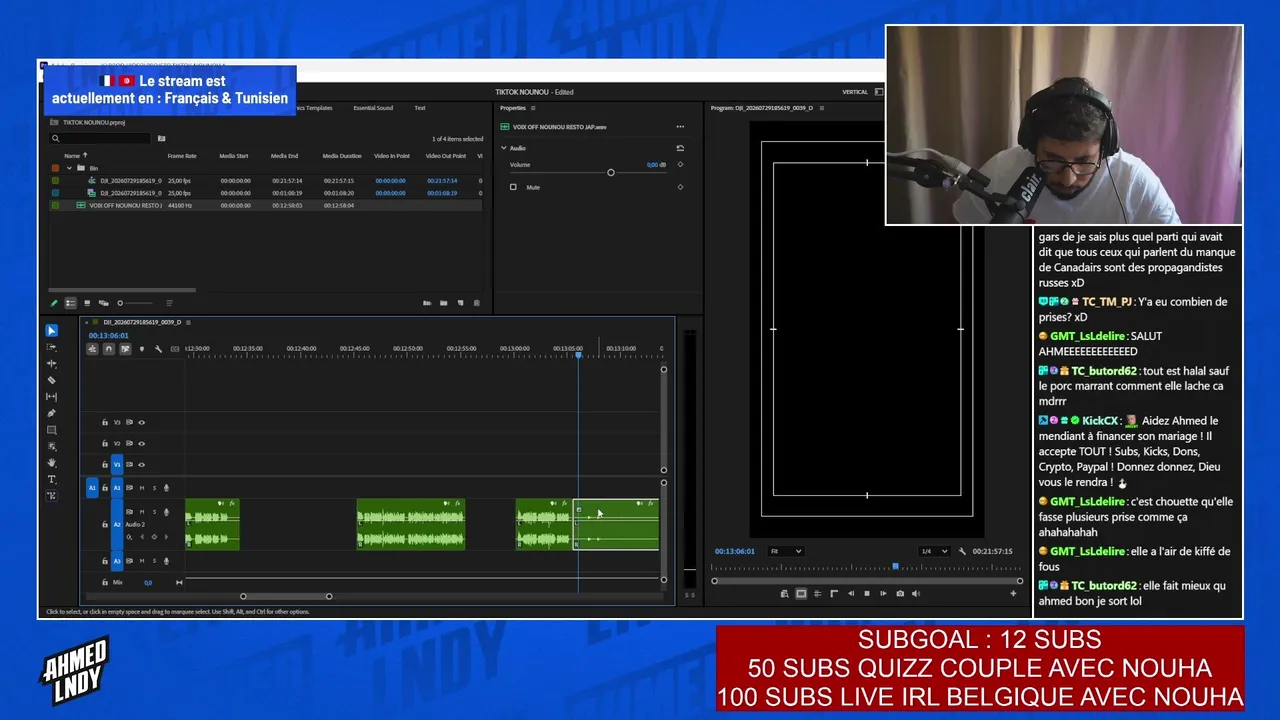
Task: Enable the Mute checkbox in Properties
Action: pos(513,187)
